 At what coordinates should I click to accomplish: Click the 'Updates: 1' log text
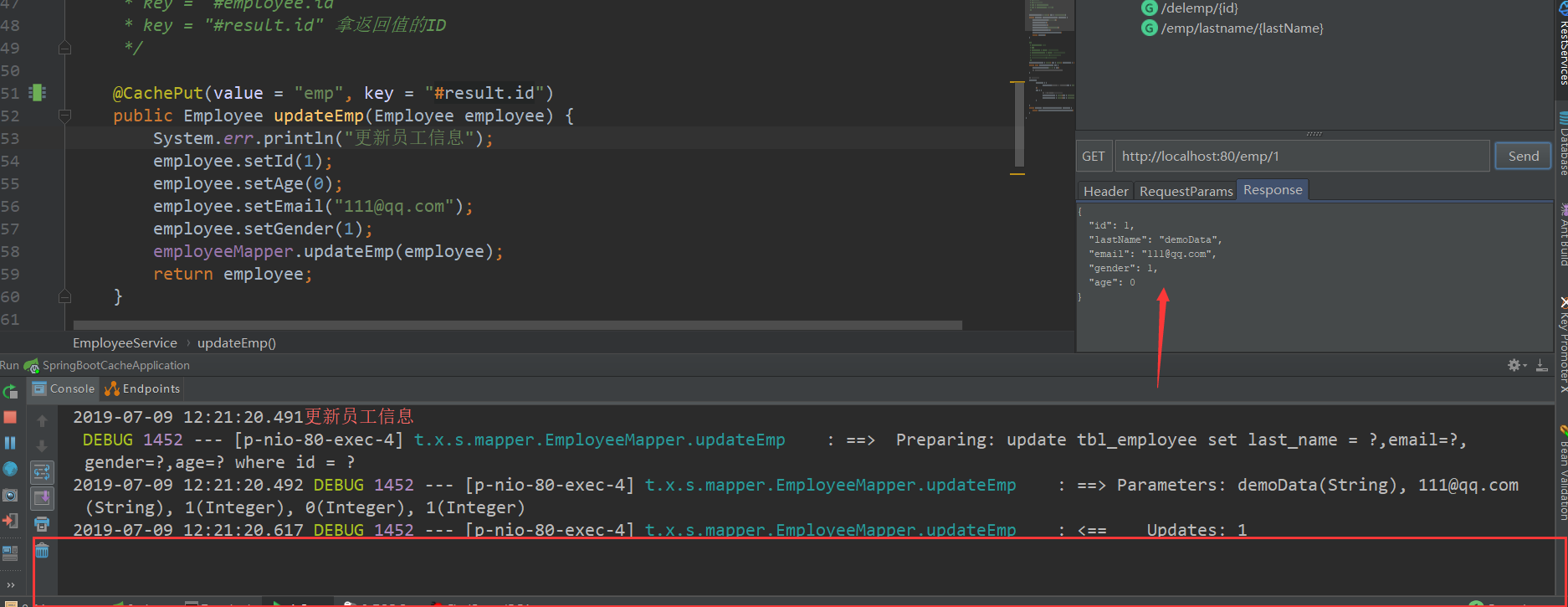coord(1196,530)
